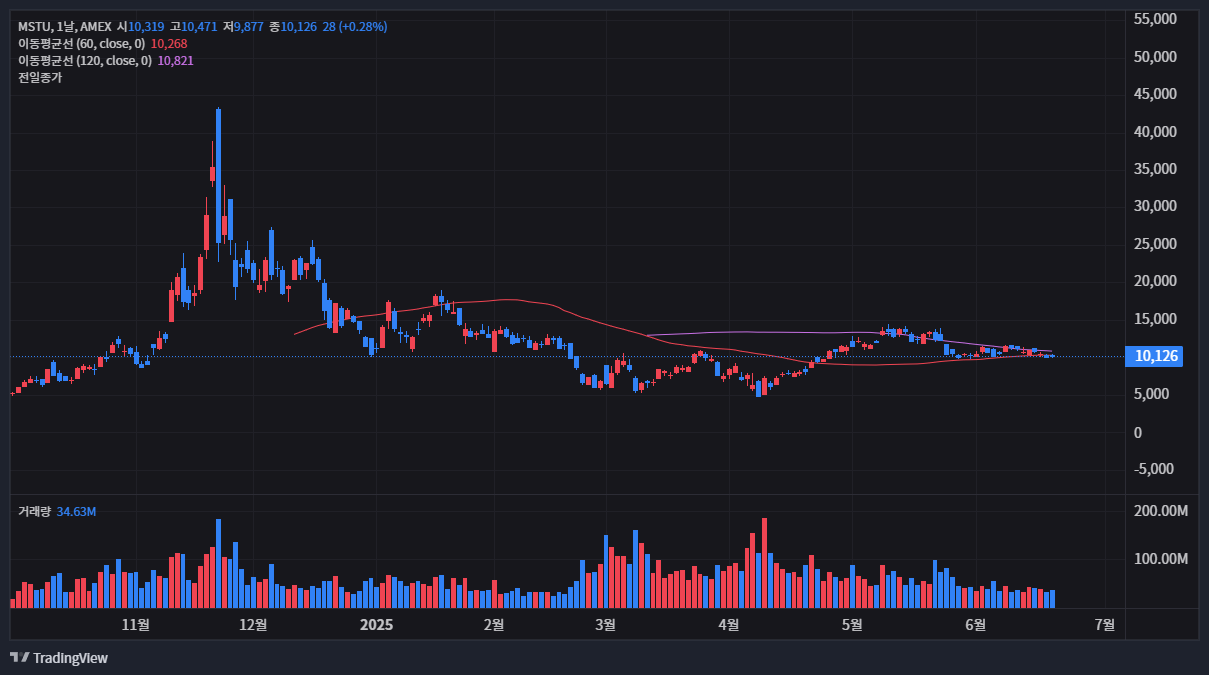Click the 30,000 price axis label
This screenshot has height=675, width=1209.
point(1154,206)
